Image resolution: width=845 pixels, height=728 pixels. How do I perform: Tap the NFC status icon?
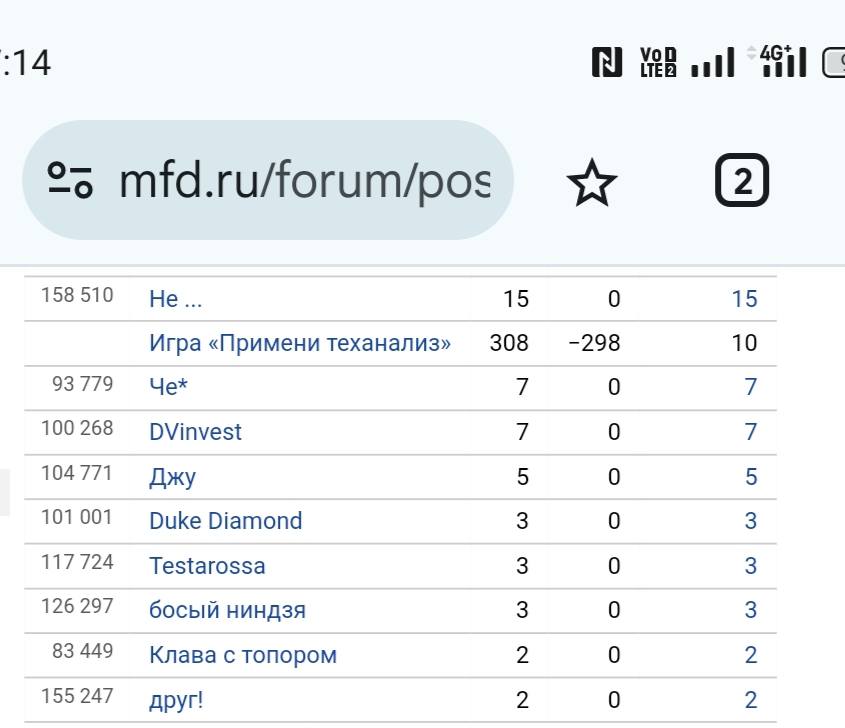tap(607, 62)
